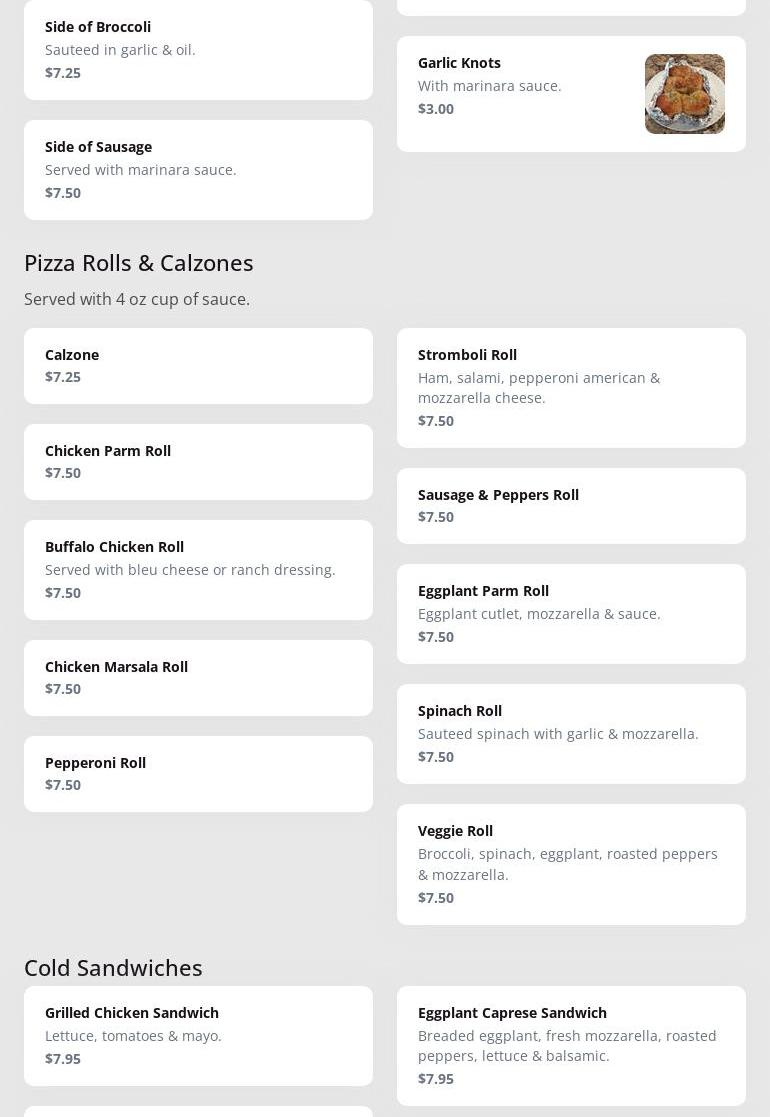Open the Spinach Roll card

570,733
